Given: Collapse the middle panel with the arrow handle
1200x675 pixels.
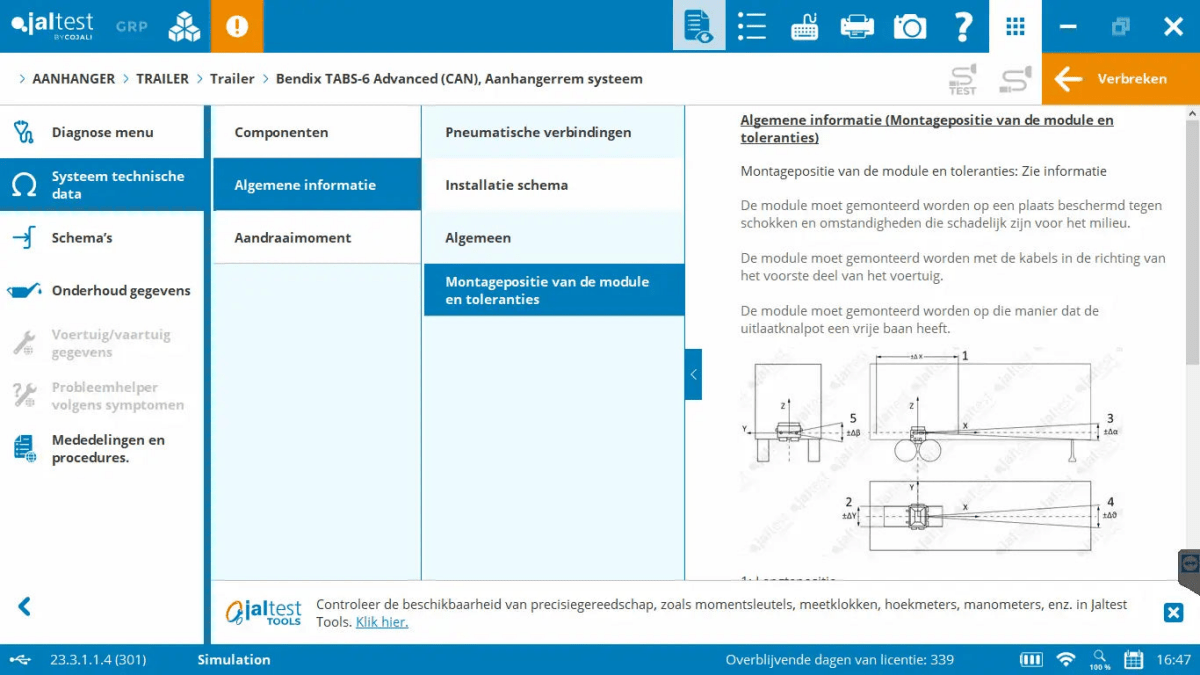Looking at the screenshot, I should click(x=693, y=374).
